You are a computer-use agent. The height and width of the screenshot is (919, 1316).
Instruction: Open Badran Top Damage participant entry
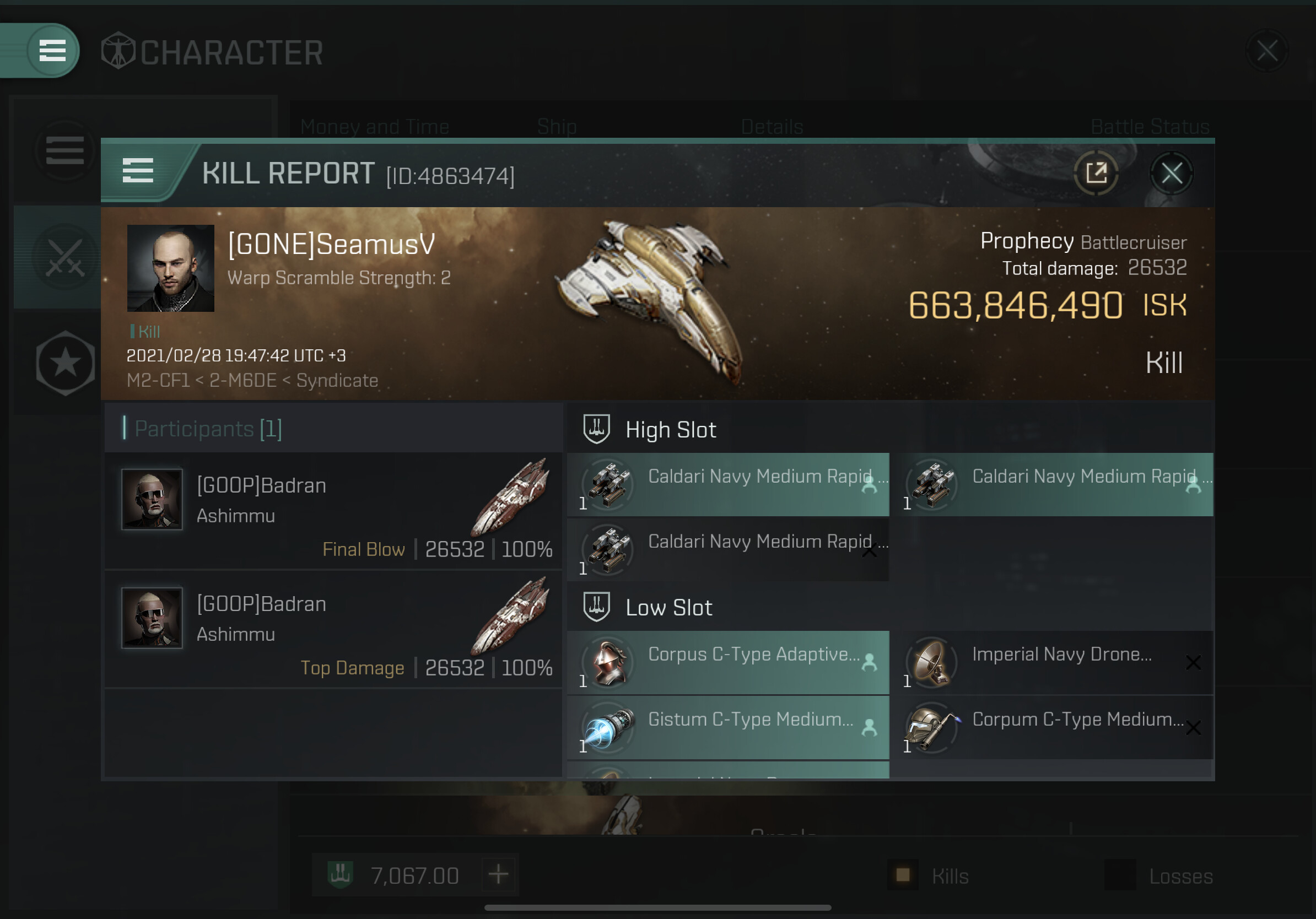333,629
